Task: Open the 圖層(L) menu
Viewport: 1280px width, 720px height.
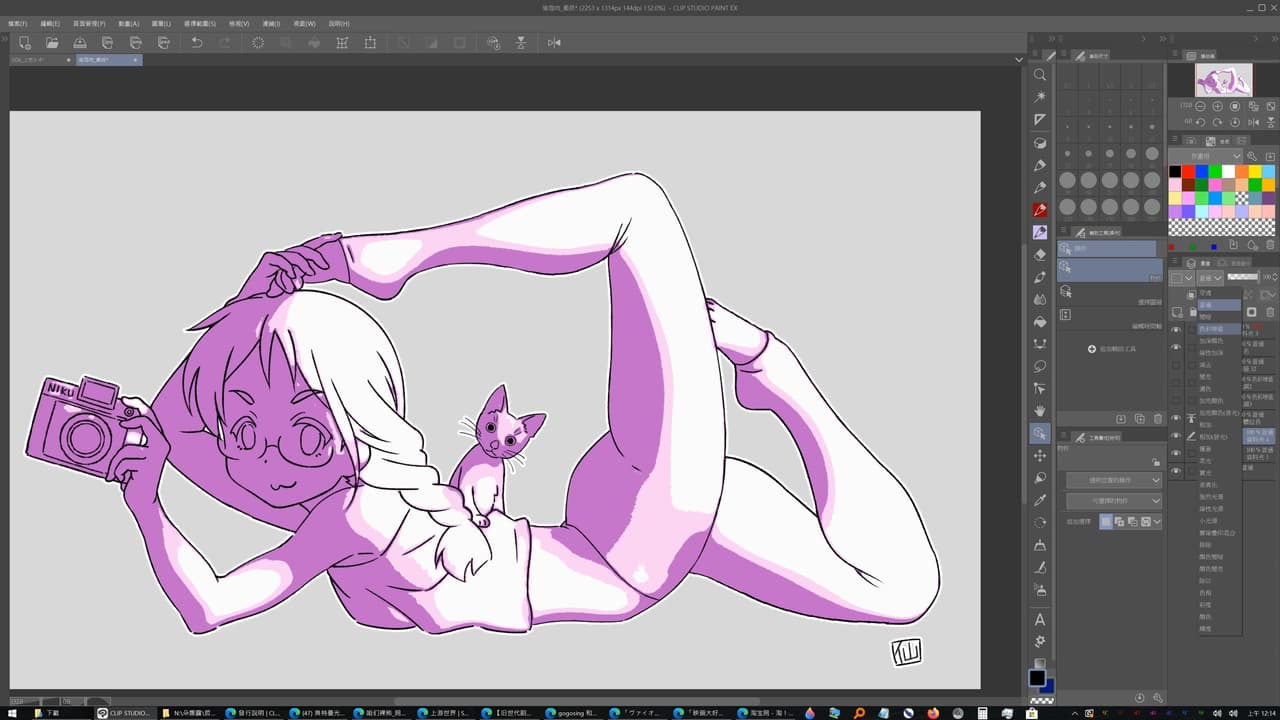Action: click(x=160, y=23)
